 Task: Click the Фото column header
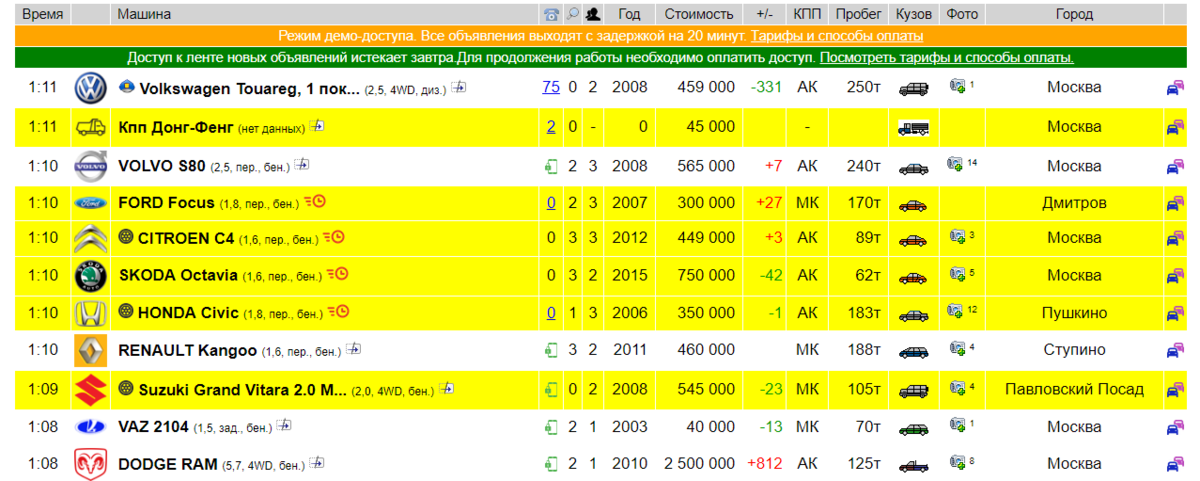click(962, 14)
